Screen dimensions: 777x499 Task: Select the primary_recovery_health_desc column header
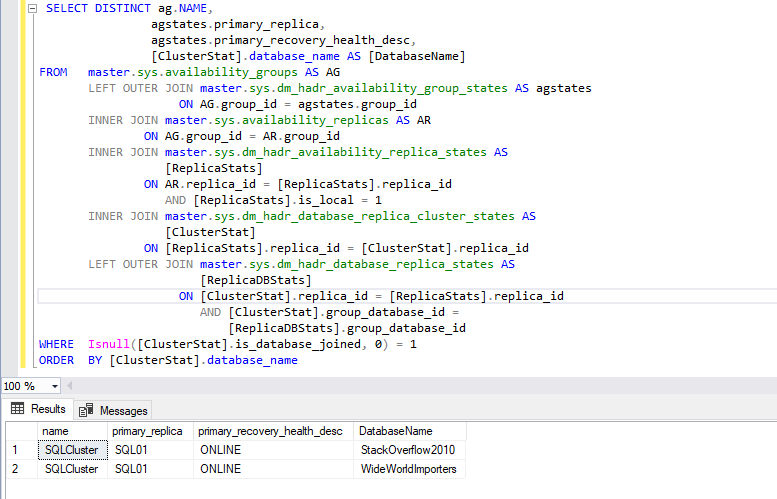pyautogui.click(x=273, y=431)
